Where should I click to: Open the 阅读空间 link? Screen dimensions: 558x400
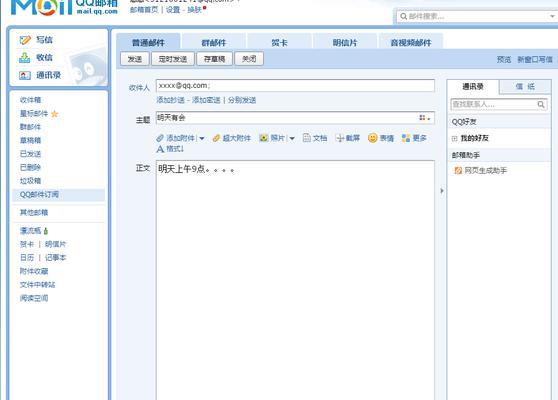34,298
